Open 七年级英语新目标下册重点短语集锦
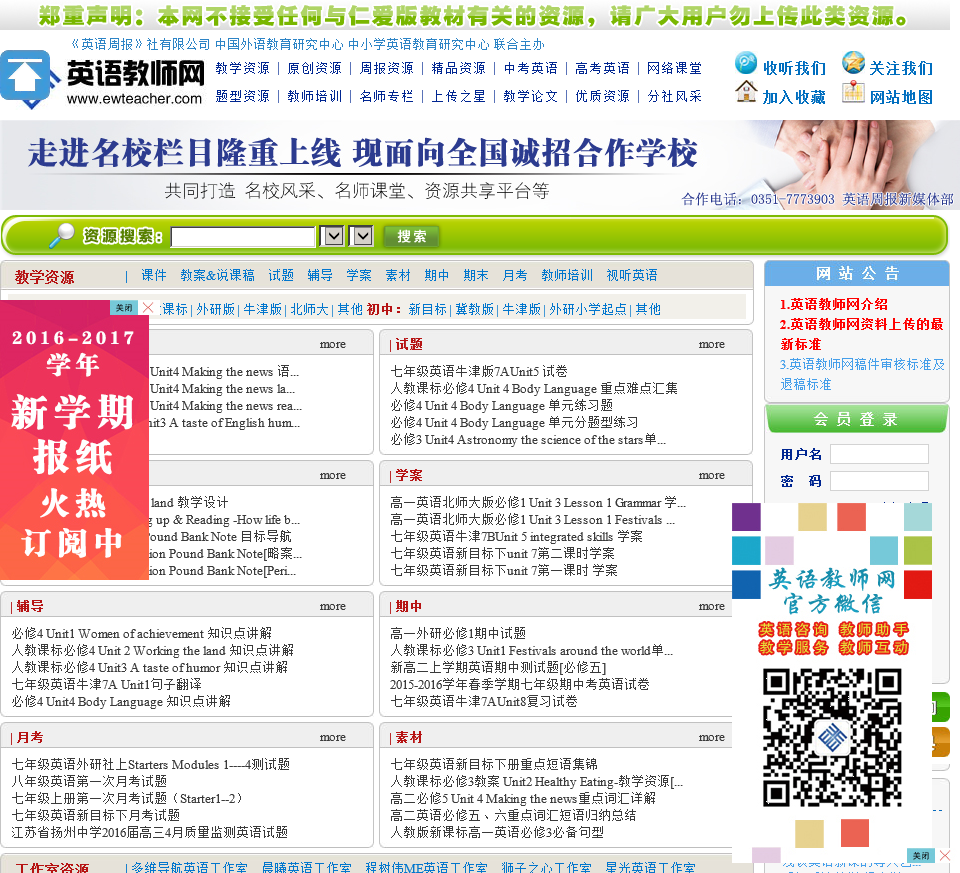This screenshot has width=960, height=873. pyautogui.click(x=494, y=764)
